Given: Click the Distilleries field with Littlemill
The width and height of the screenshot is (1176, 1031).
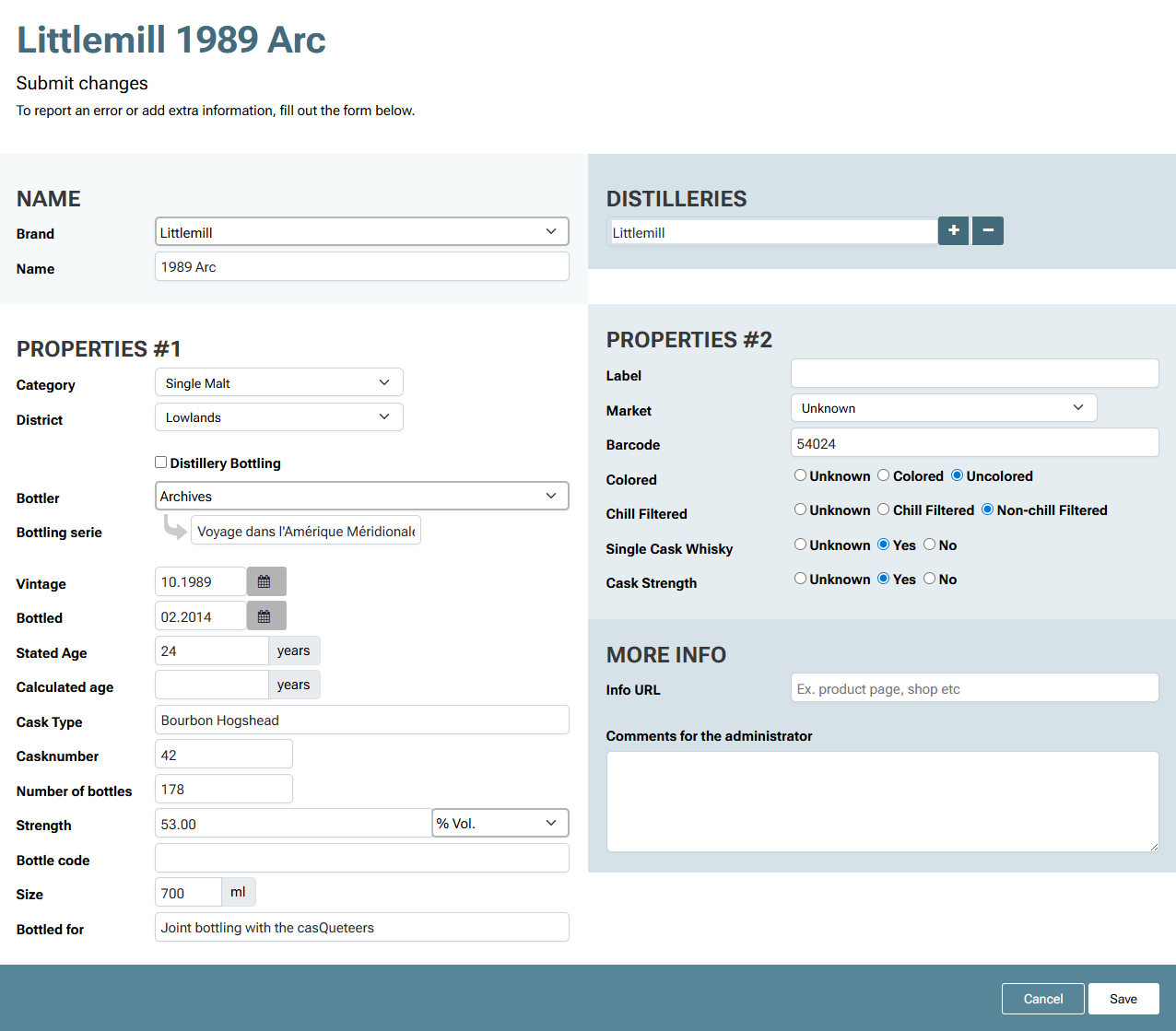Looking at the screenshot, I should [772, 232].
